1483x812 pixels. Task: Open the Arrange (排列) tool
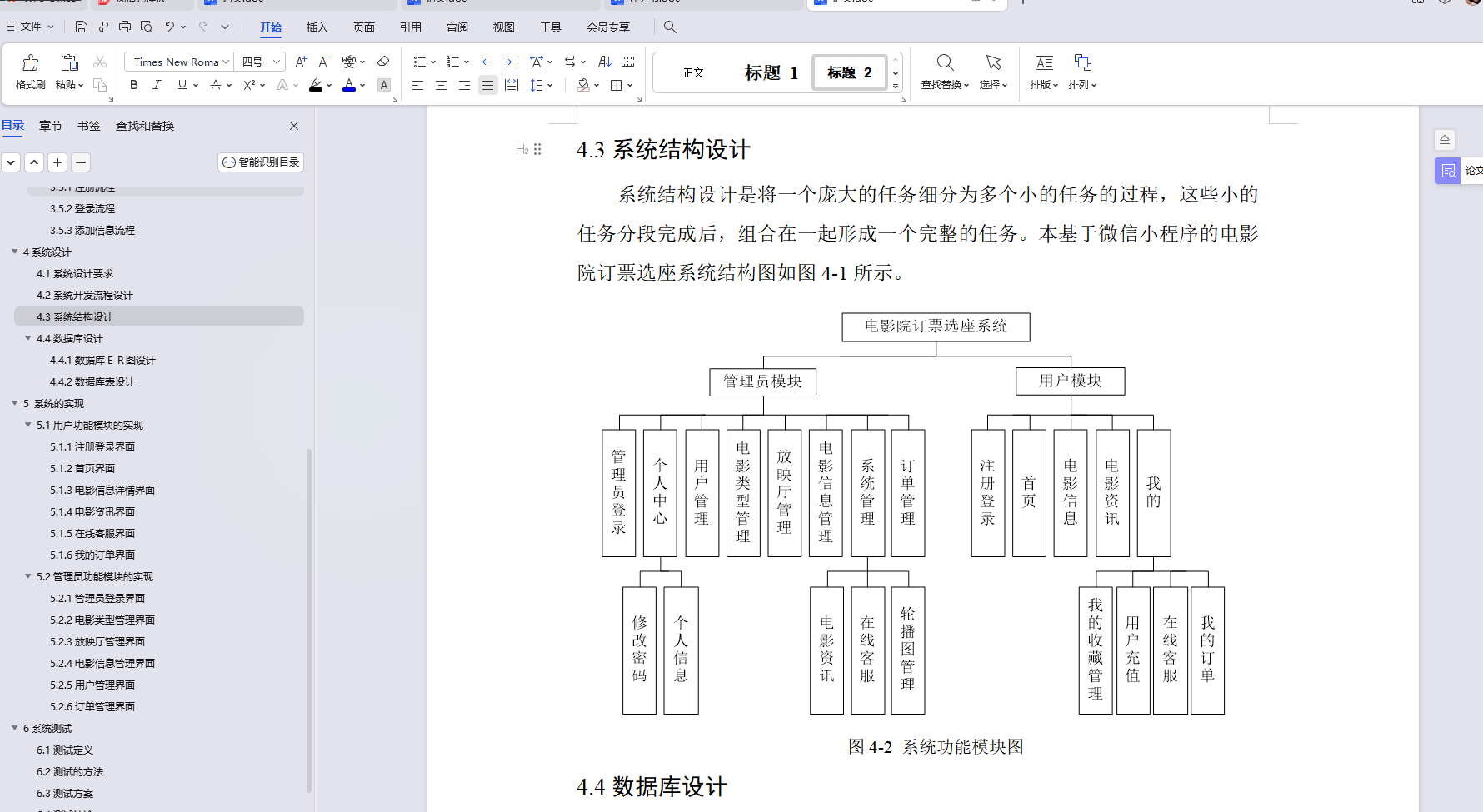(1082, 72)
